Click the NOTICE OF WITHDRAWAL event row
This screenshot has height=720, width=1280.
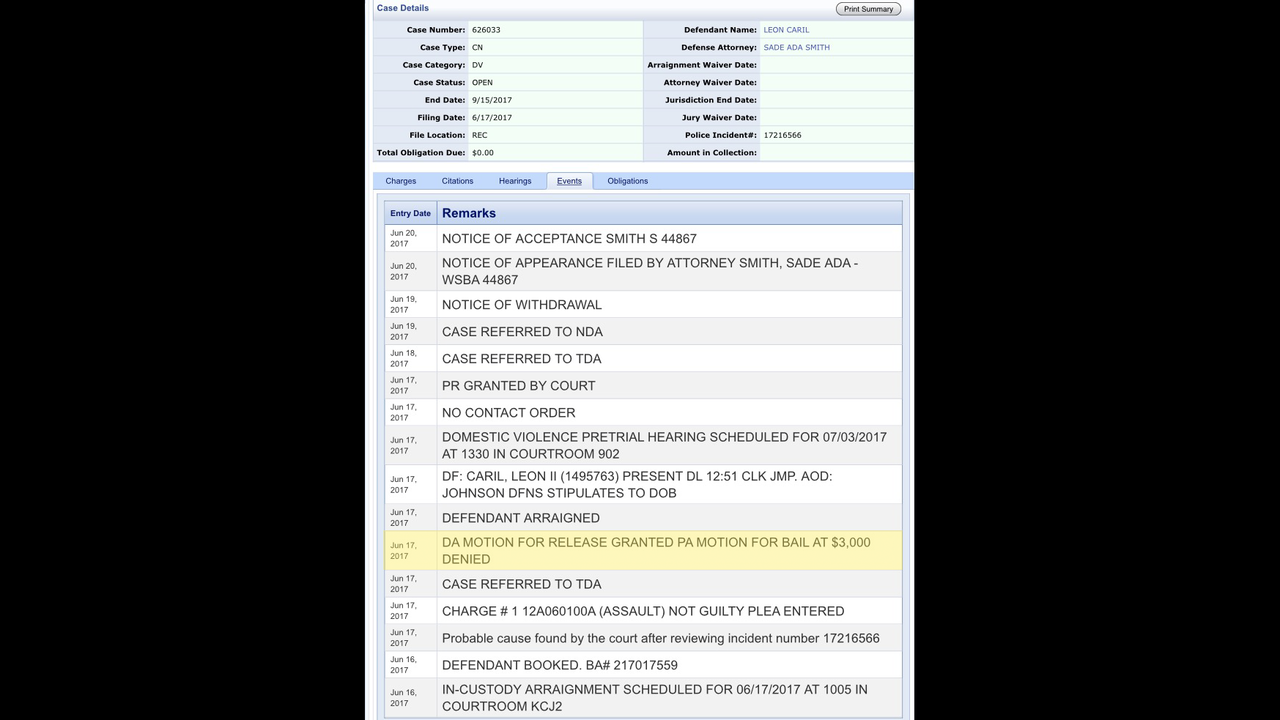click(x=522, y=305)
